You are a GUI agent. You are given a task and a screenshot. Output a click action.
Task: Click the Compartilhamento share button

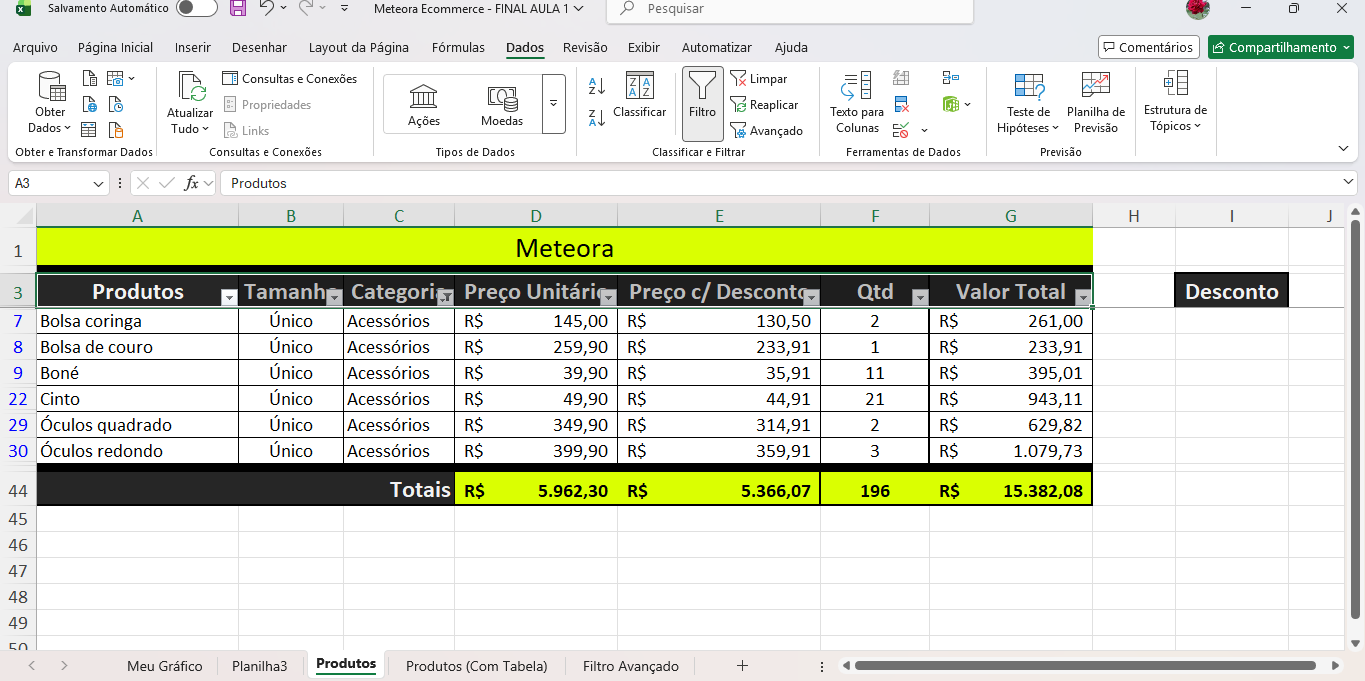tap(1281, 47)
